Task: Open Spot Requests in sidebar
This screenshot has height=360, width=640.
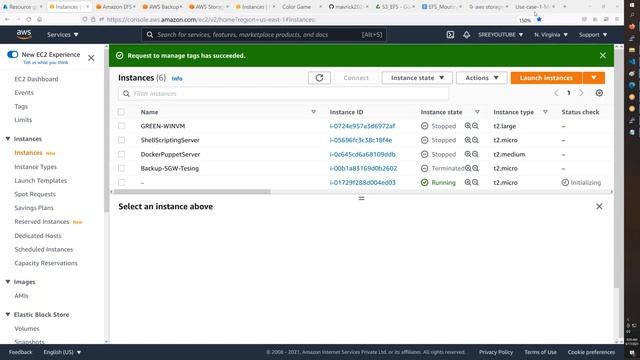Action: 35,194
